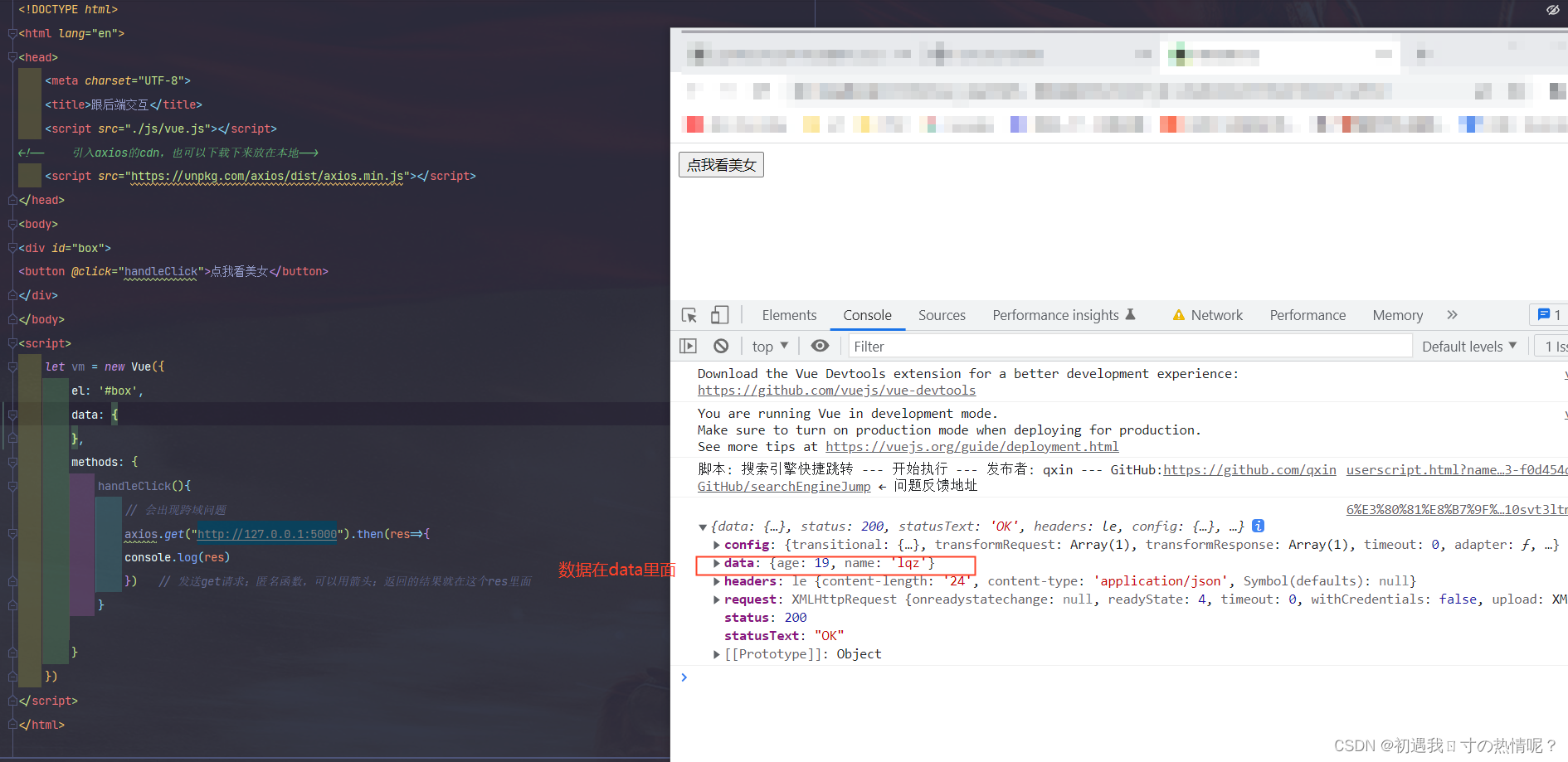1568x762 pixels.
Task: Click the console prompt caret to type a command
Action: (684, 677)
